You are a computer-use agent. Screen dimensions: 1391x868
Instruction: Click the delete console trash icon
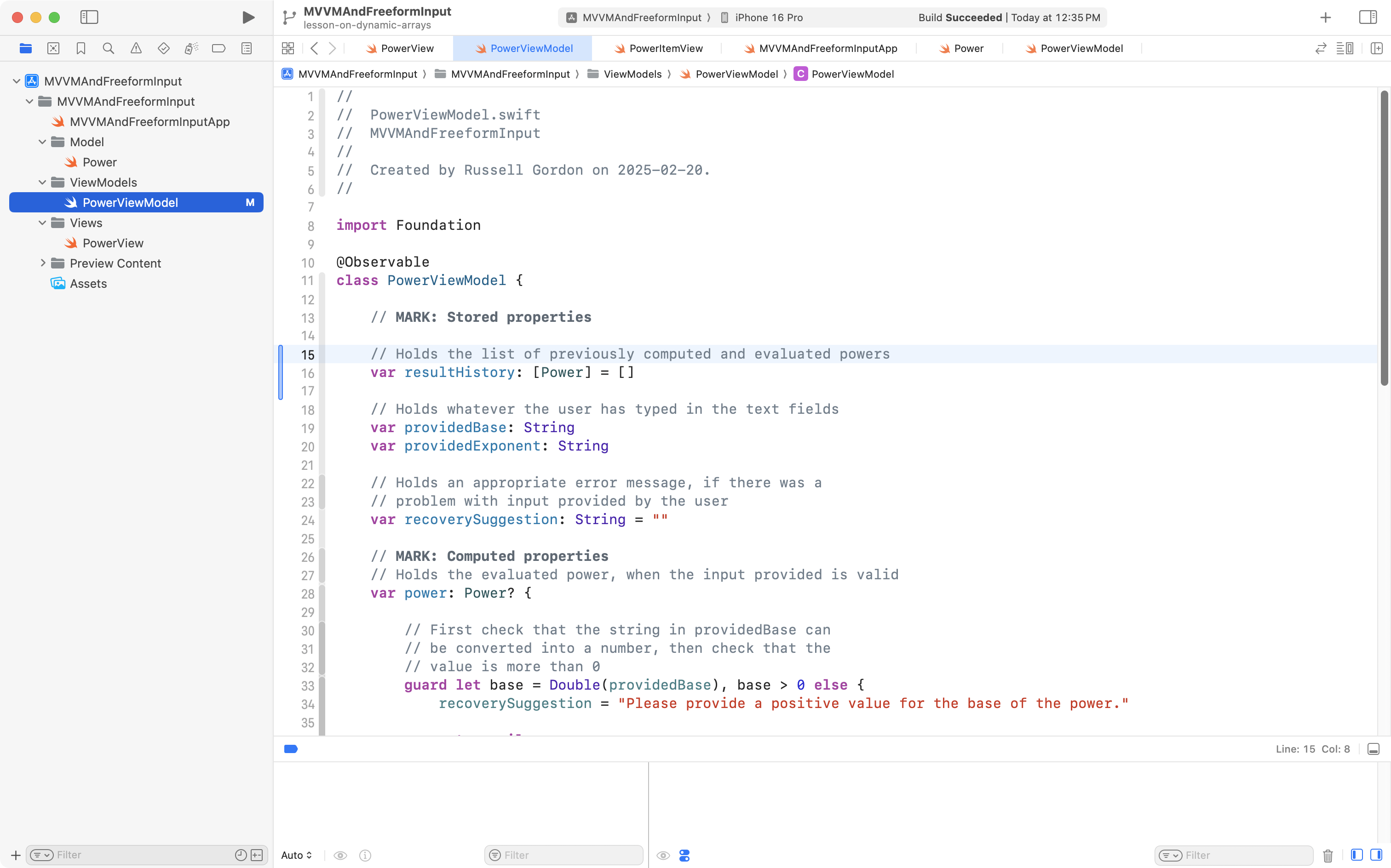click(x=1328, y=856)
